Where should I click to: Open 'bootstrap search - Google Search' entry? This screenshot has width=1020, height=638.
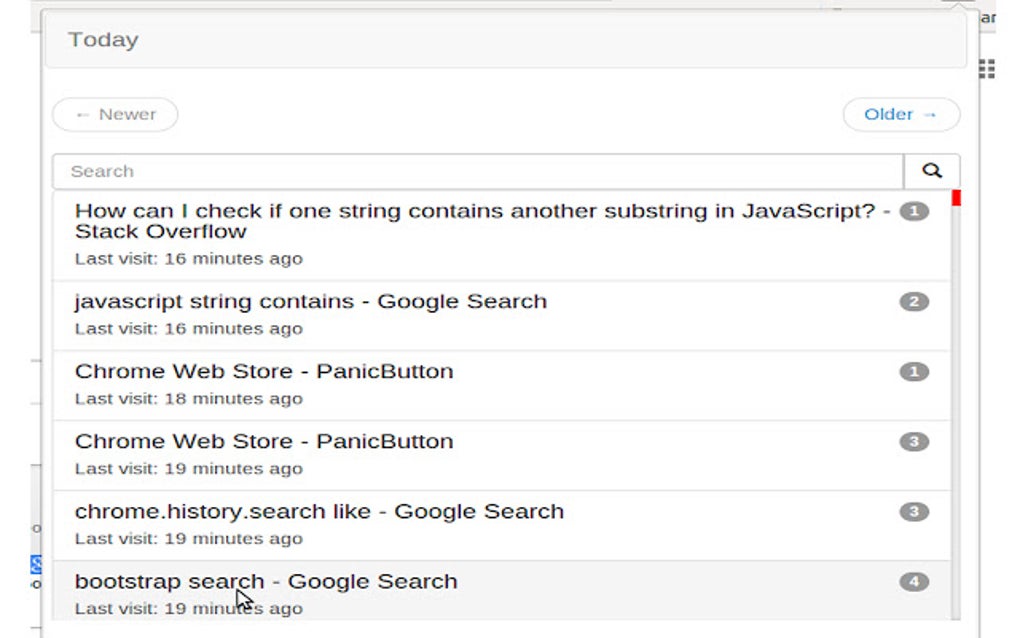pos(266,582)
